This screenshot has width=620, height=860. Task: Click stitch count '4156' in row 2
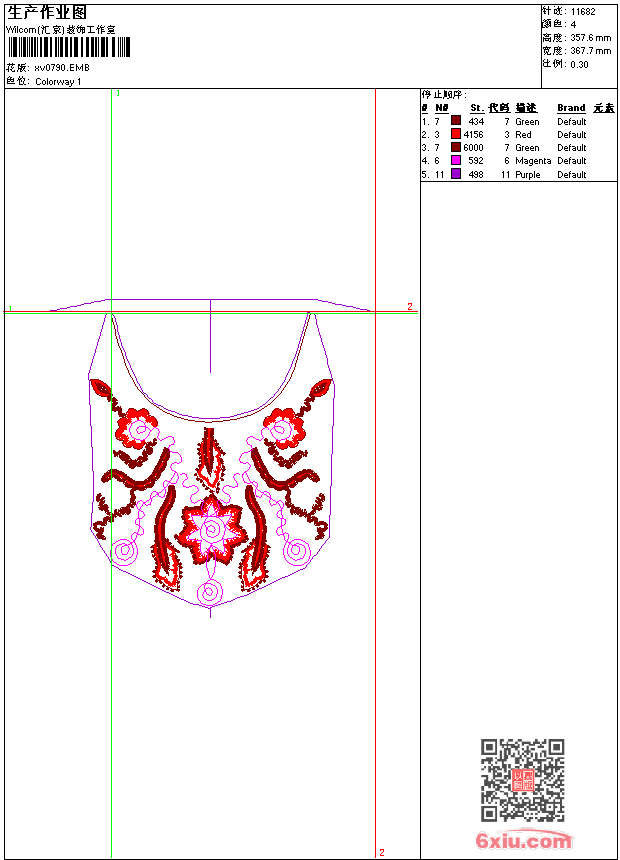[x=474, y=135]
